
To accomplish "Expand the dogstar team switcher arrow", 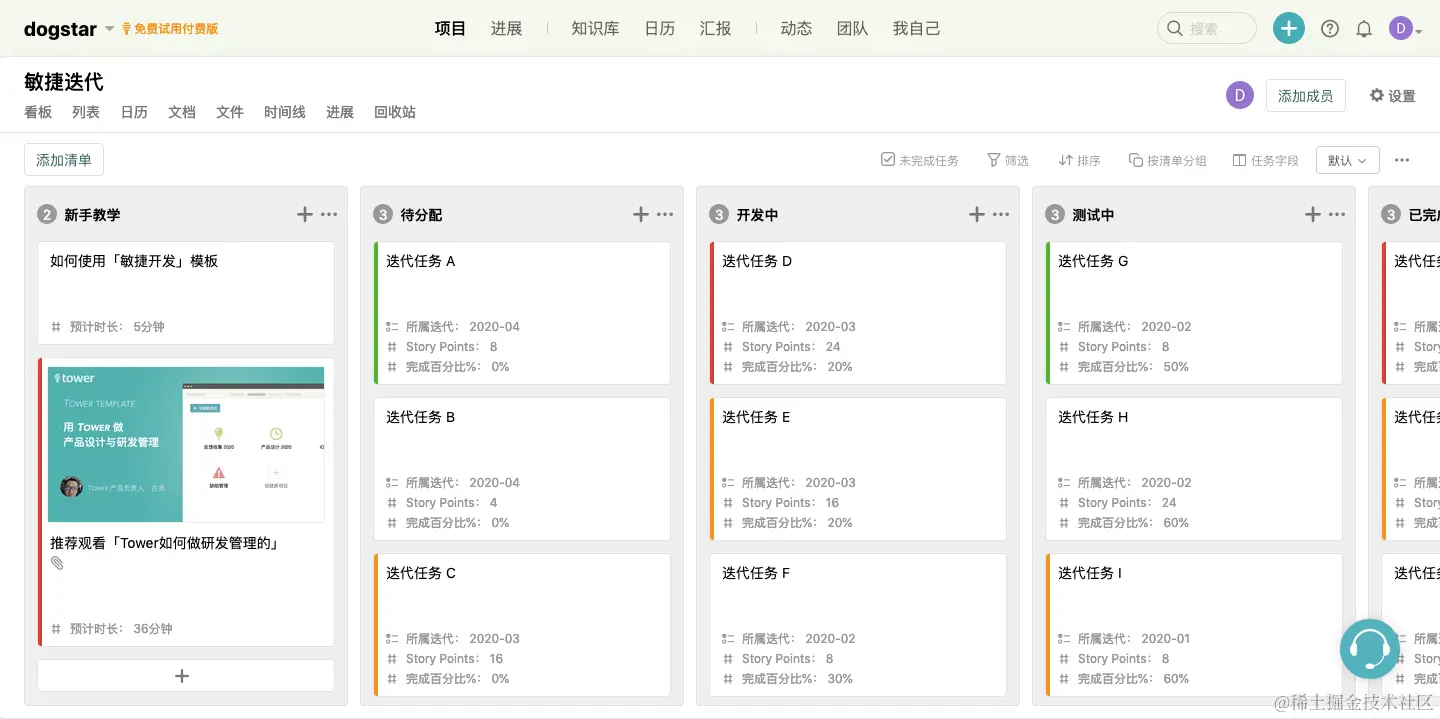I will (110, 29).
